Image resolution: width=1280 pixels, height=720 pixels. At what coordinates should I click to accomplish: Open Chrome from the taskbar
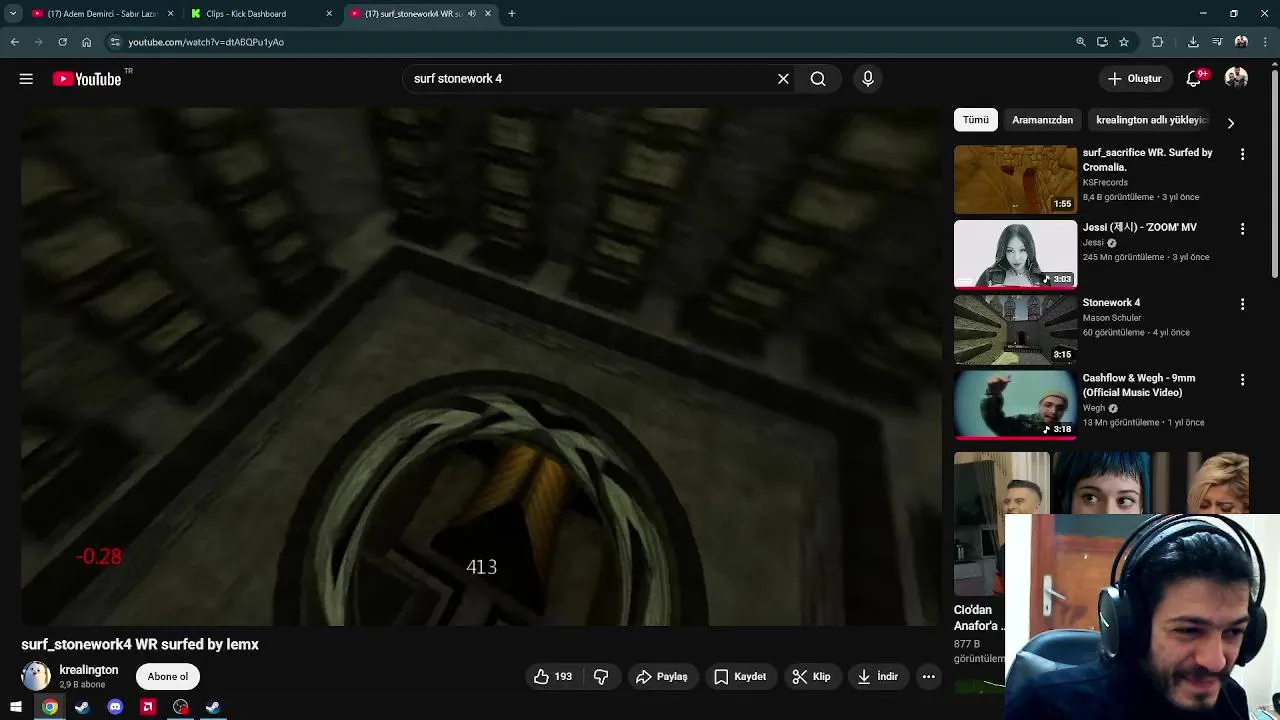click(x=49, y=707)
